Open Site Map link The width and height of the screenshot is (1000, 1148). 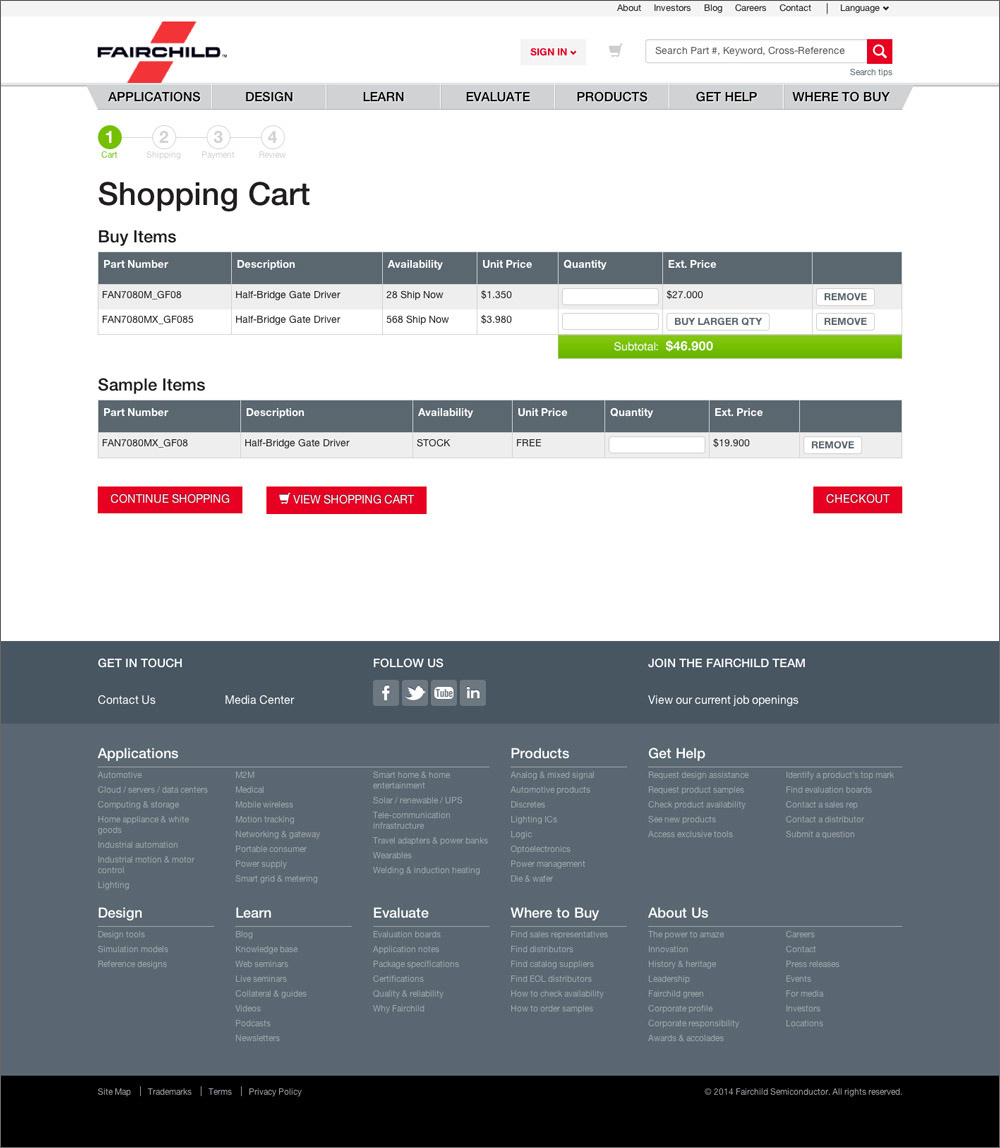coord(114,1092)
